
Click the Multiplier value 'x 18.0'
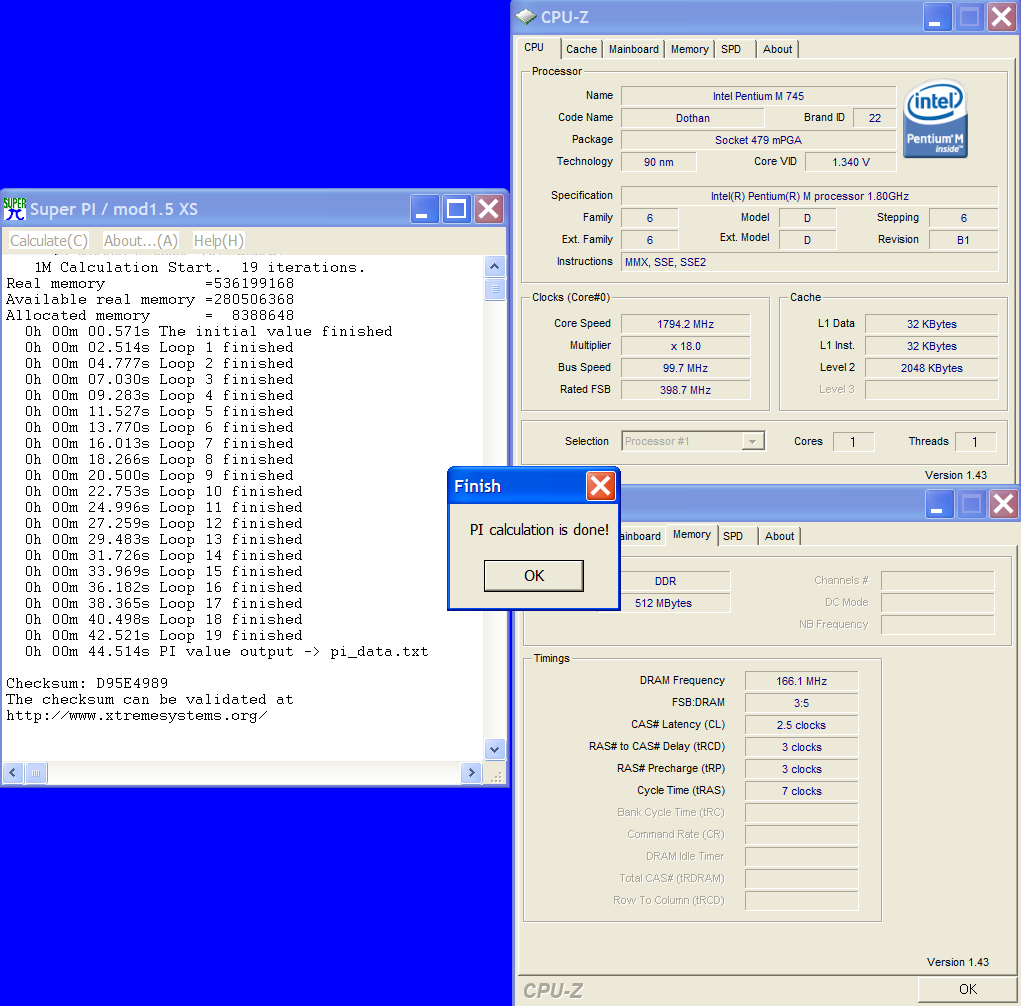(x=686, y=346)
